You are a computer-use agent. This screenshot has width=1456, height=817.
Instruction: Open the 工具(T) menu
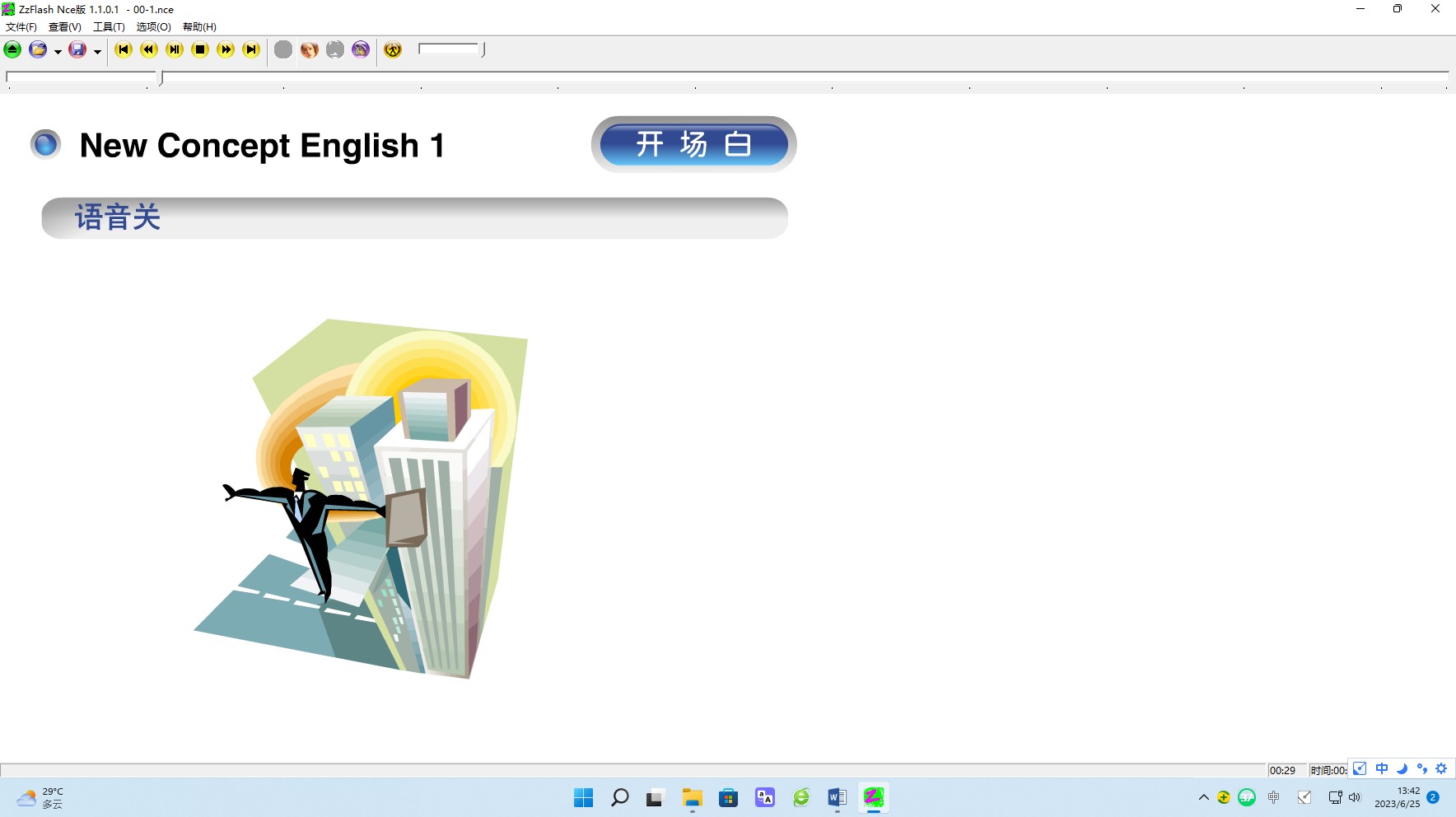[x=109, y=27]
